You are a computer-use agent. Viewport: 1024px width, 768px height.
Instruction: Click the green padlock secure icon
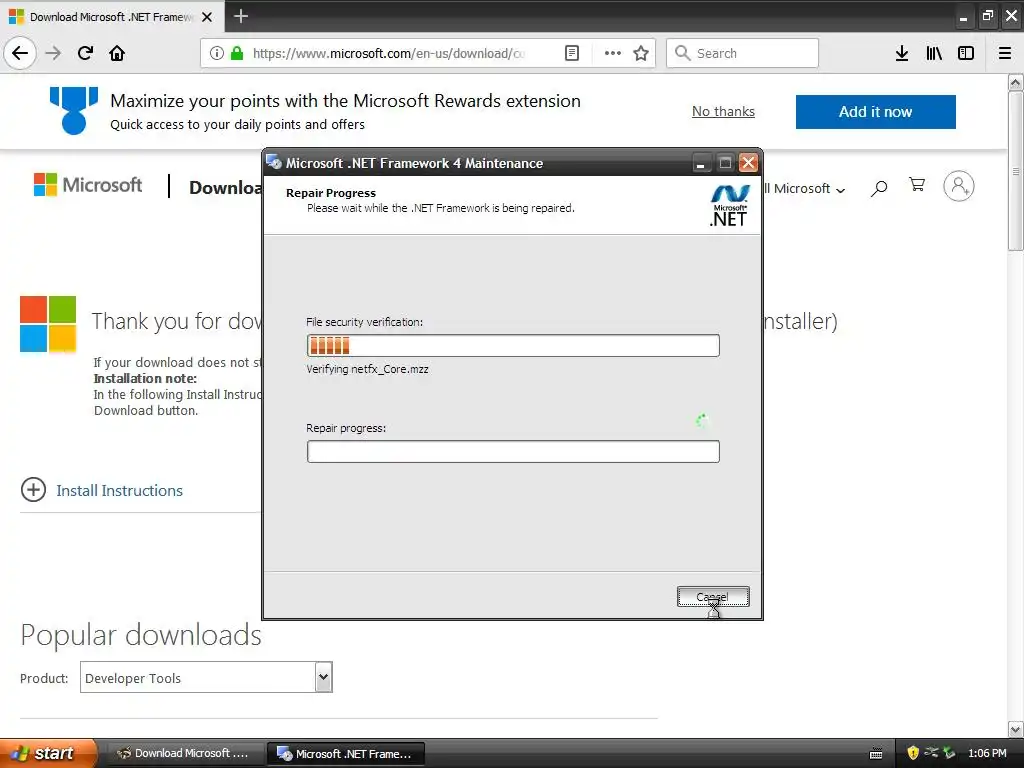(x=237, y=53)
